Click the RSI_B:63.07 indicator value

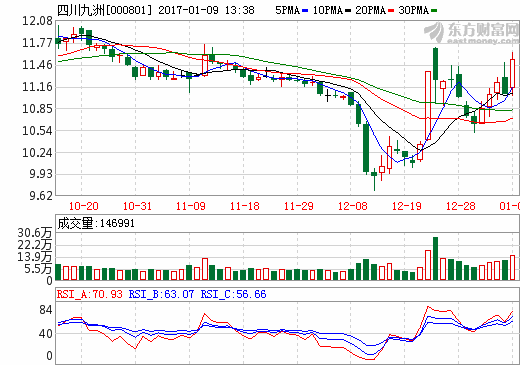pos(161,294)
